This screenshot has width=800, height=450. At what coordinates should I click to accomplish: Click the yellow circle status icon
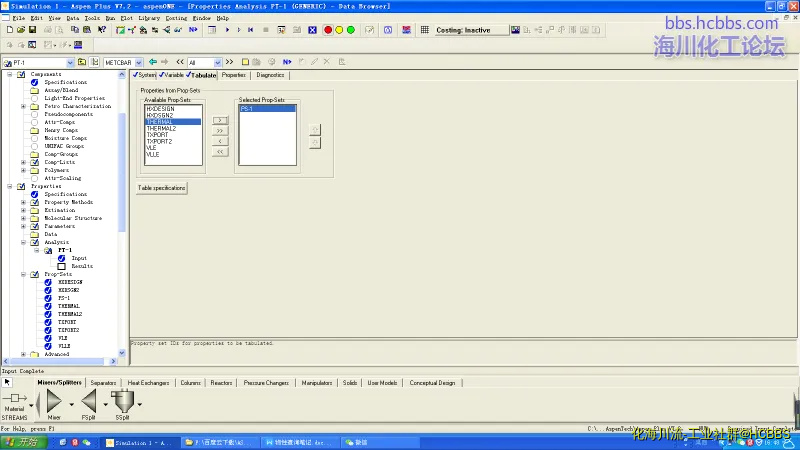[x=339, y=30]
